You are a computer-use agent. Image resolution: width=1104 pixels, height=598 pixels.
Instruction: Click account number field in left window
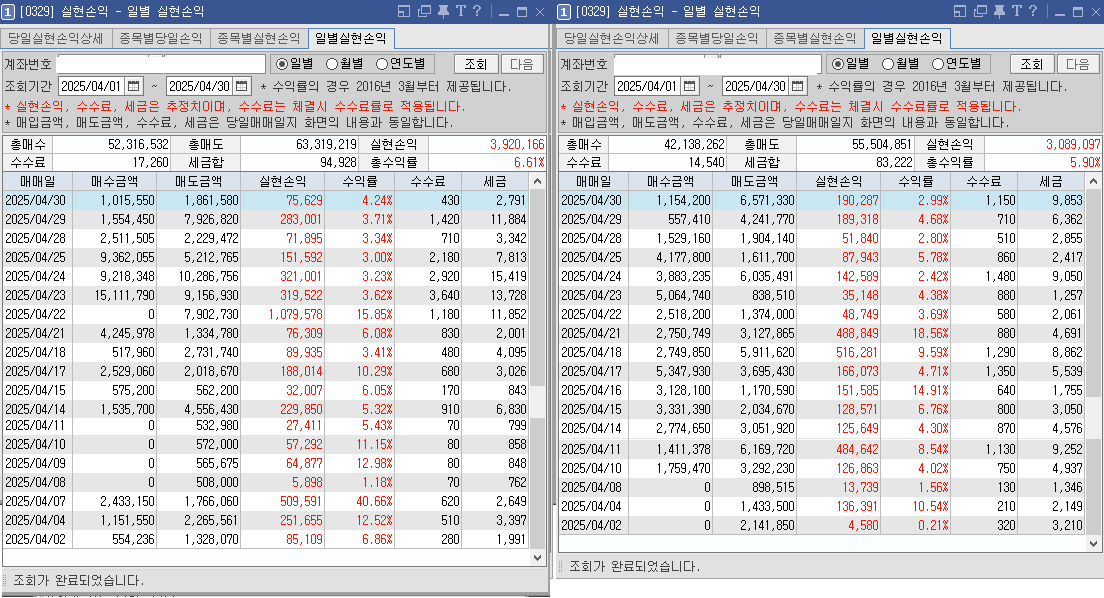161,64
